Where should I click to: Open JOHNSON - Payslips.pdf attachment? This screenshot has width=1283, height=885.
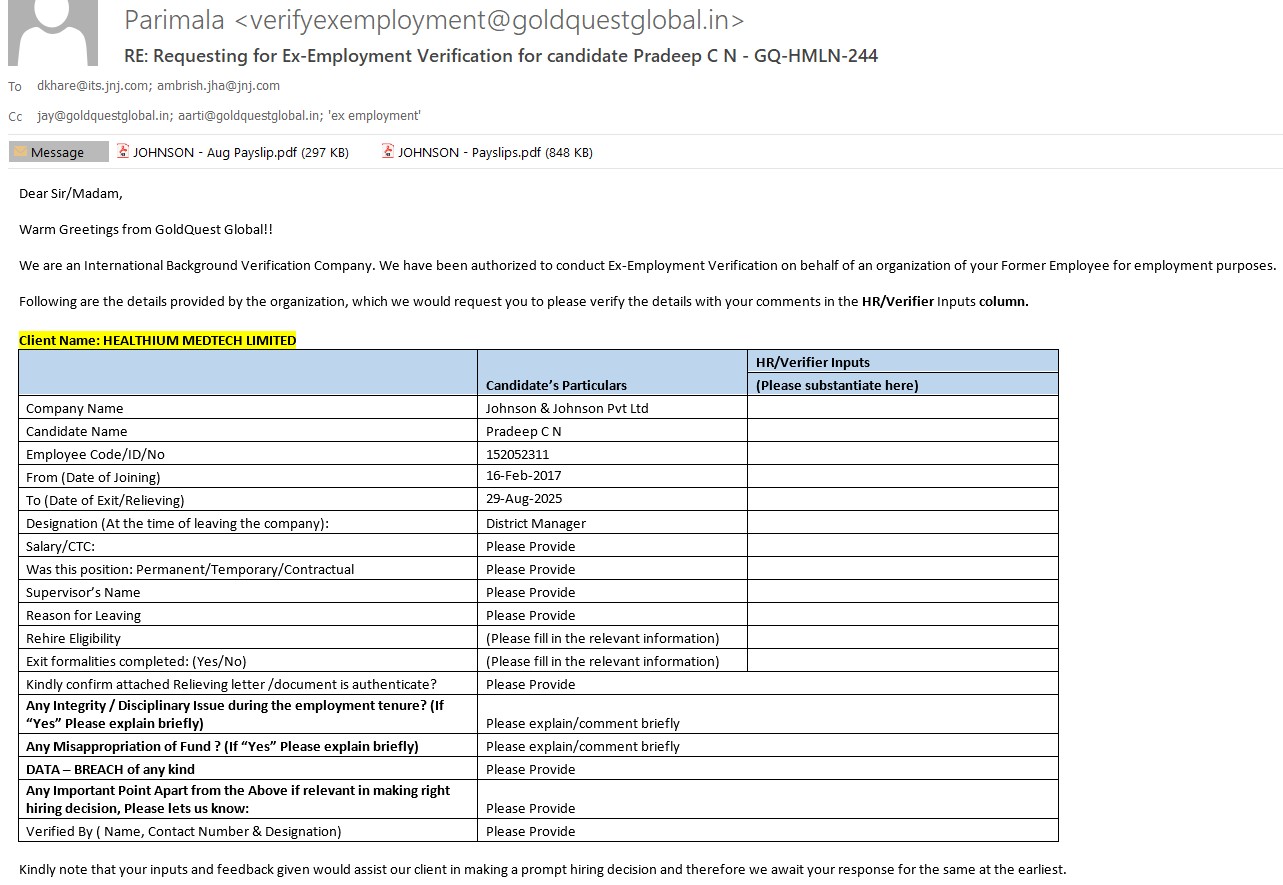[x=495, y=153]
